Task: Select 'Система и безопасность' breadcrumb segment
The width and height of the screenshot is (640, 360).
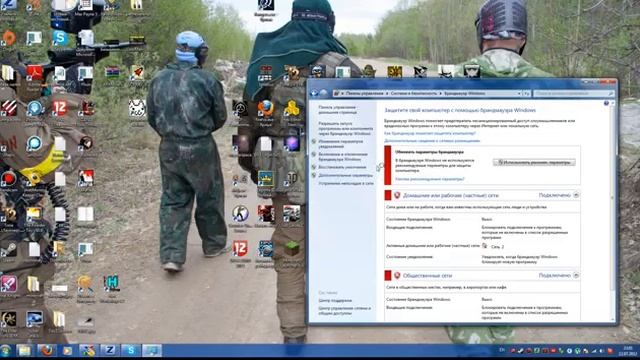Action: [x=414, y=93]
